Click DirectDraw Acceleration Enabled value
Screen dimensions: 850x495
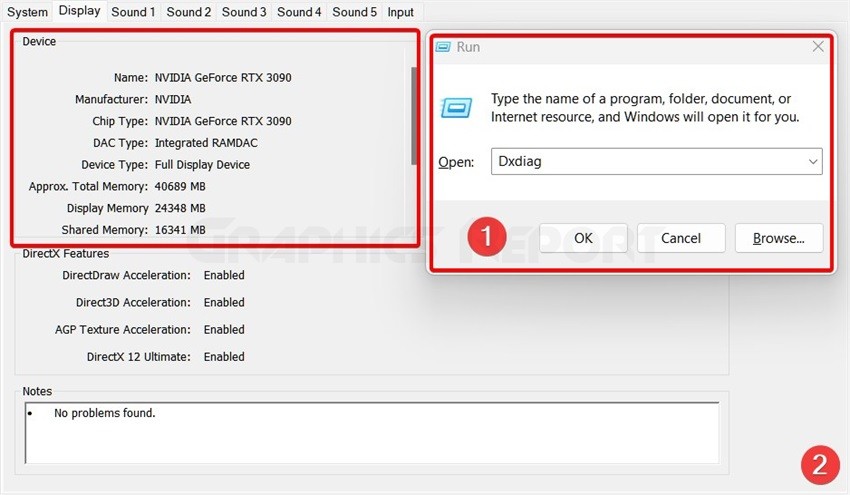point(224,275)
